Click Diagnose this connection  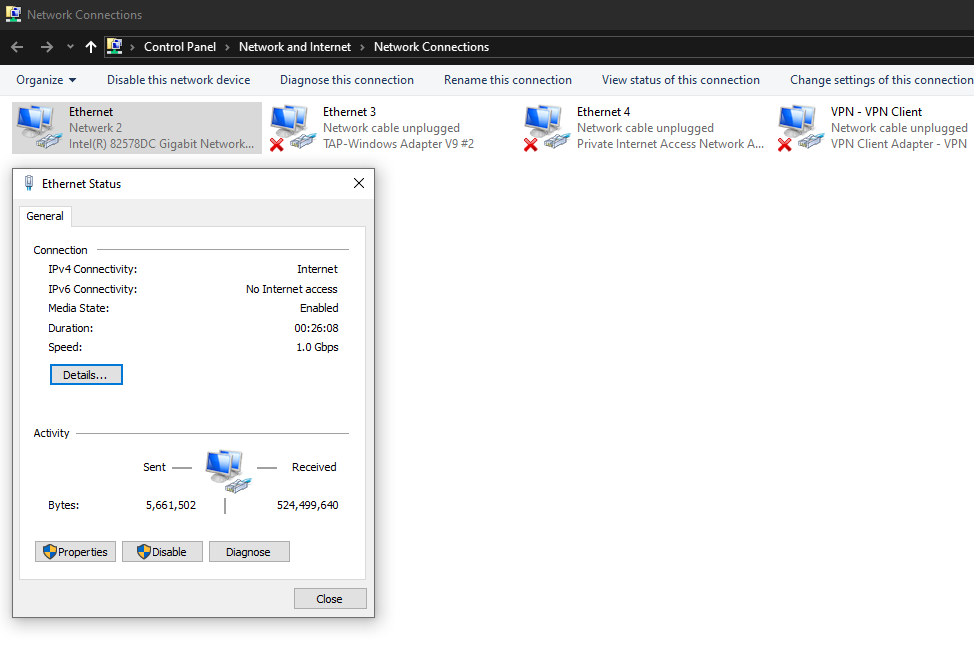tap(346, 80)
